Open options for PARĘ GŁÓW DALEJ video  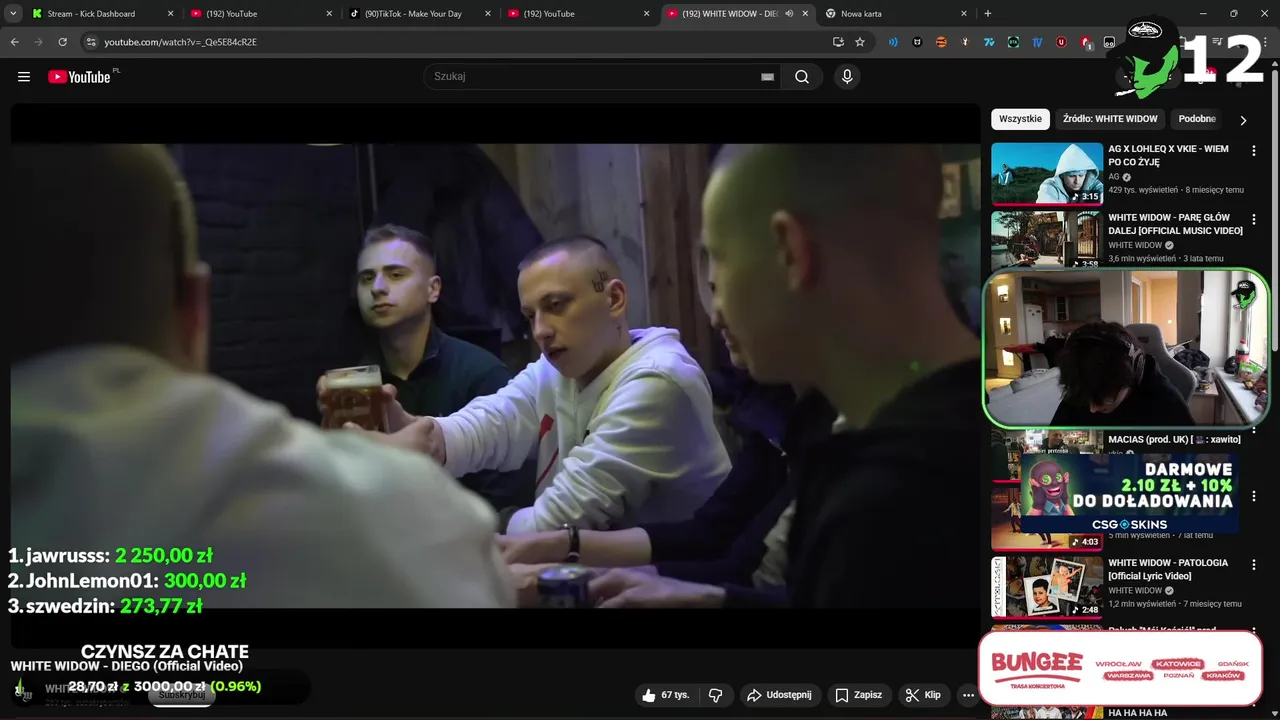(1254, 218)
